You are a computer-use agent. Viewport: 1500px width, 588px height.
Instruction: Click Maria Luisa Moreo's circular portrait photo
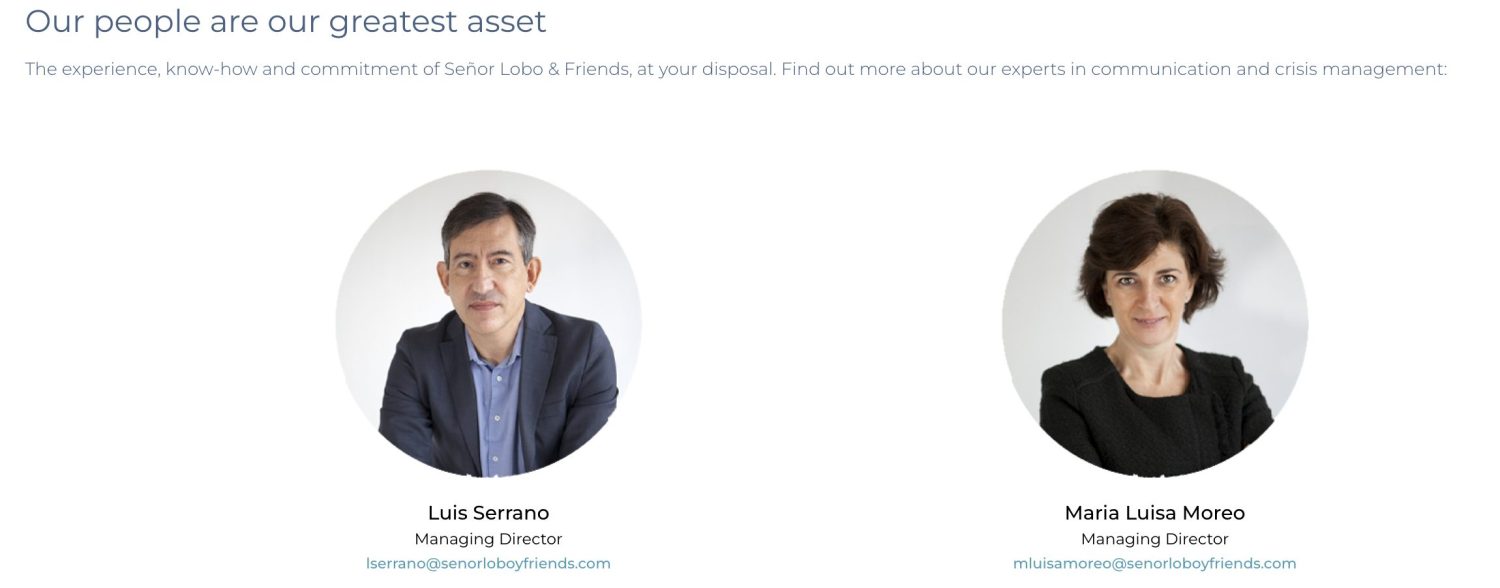1154,323
